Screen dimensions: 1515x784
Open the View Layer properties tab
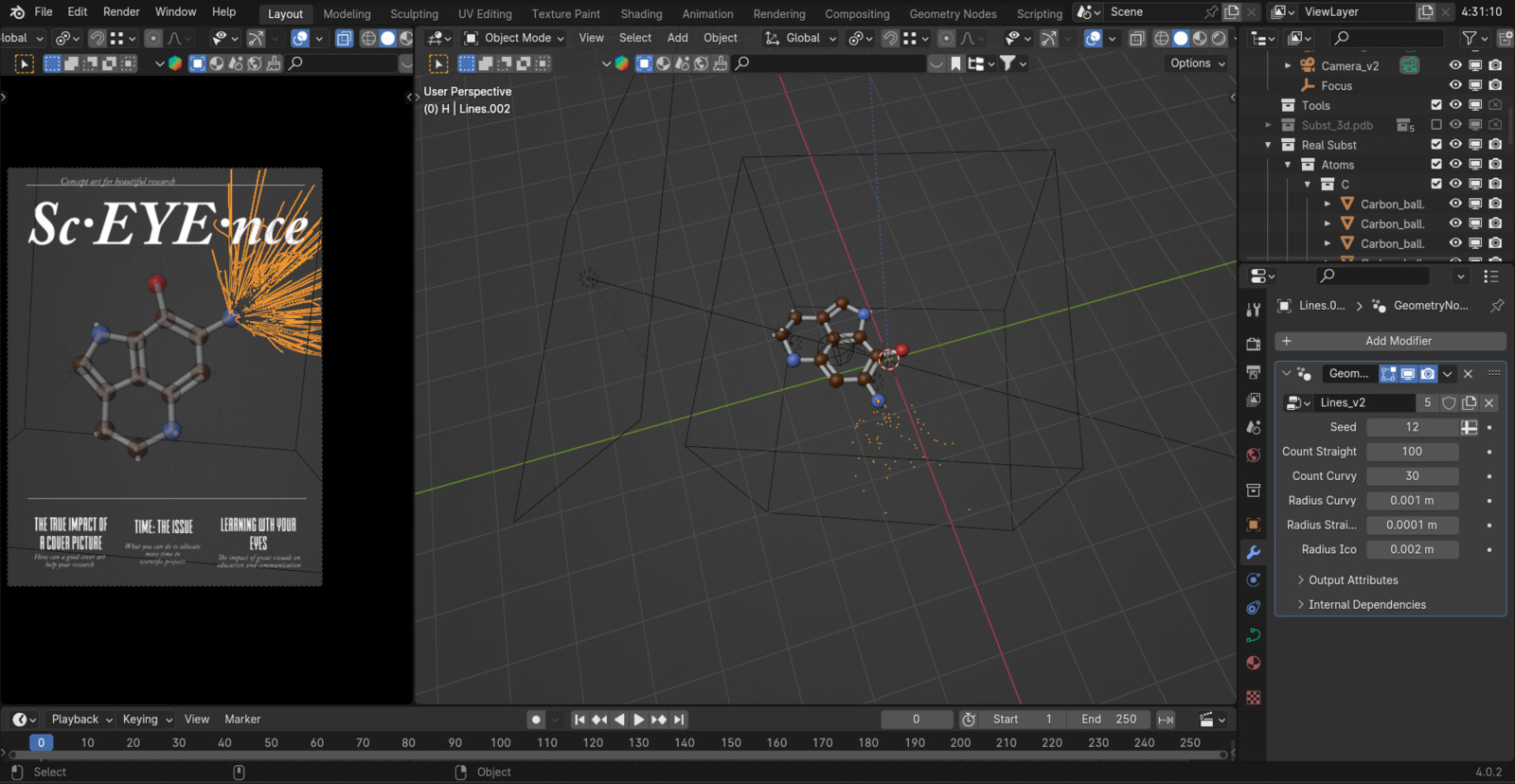coord(1254,400)
